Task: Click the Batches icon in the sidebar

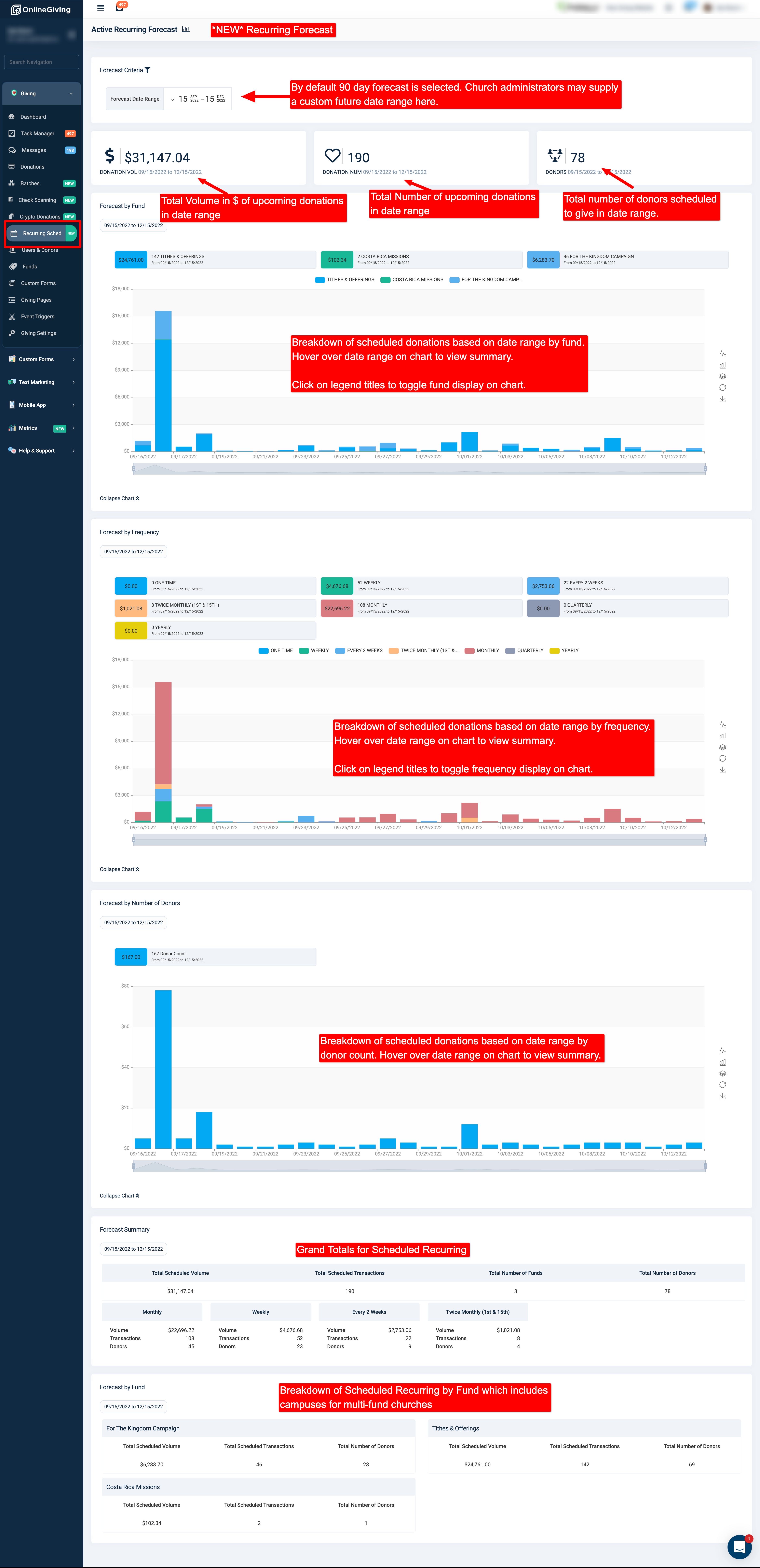Action: click(x=12, y=183)
